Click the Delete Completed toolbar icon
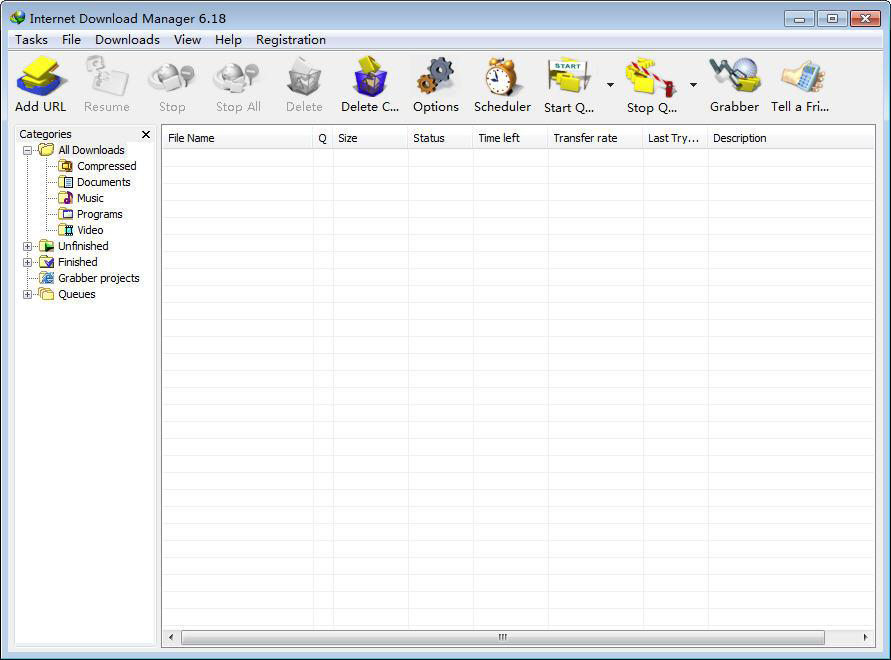This screenshot has height=660, width=891. [x=369, y=78]
